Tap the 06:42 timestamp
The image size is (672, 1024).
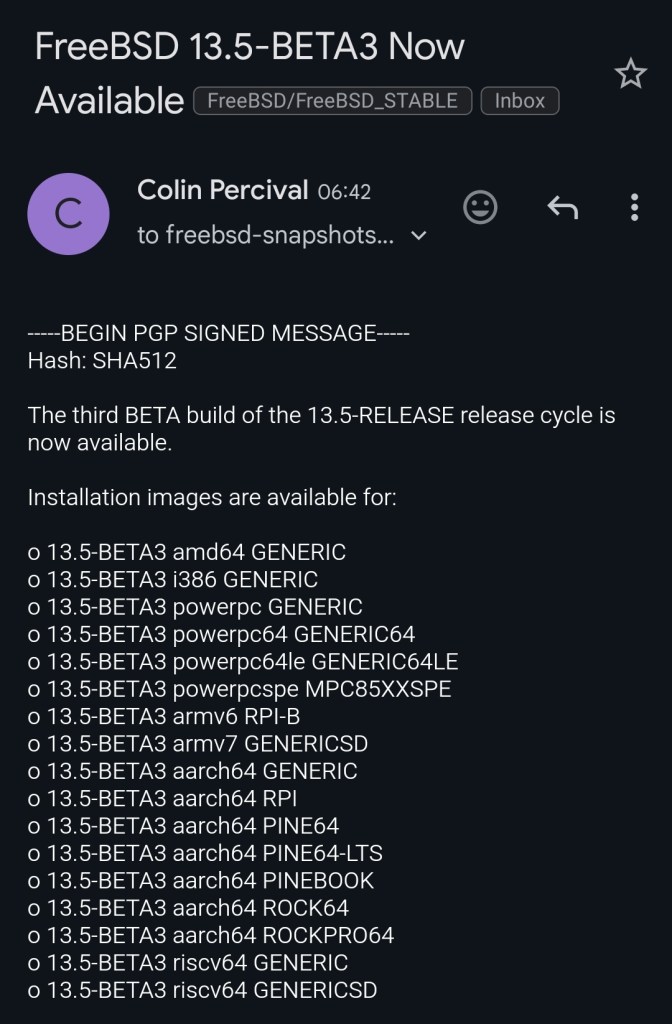[x=344, y=192]
